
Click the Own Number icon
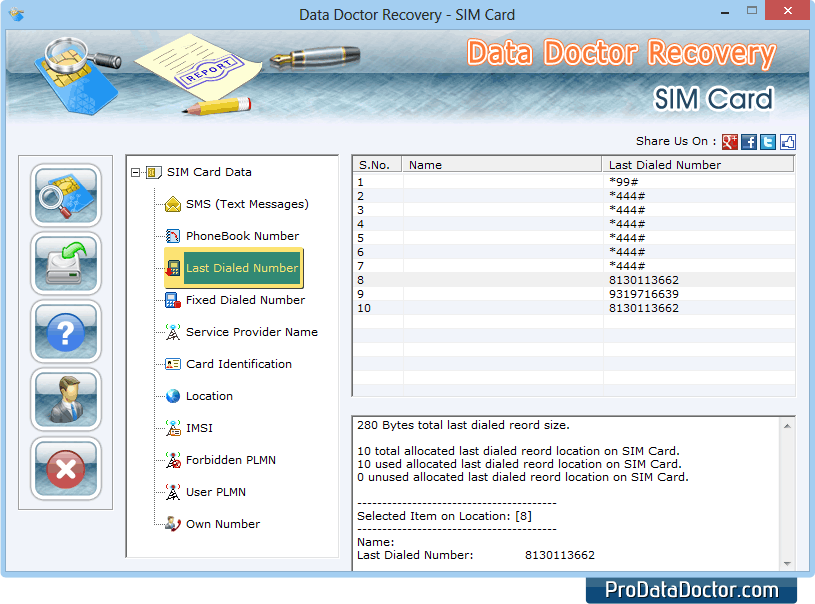point(173,523)
